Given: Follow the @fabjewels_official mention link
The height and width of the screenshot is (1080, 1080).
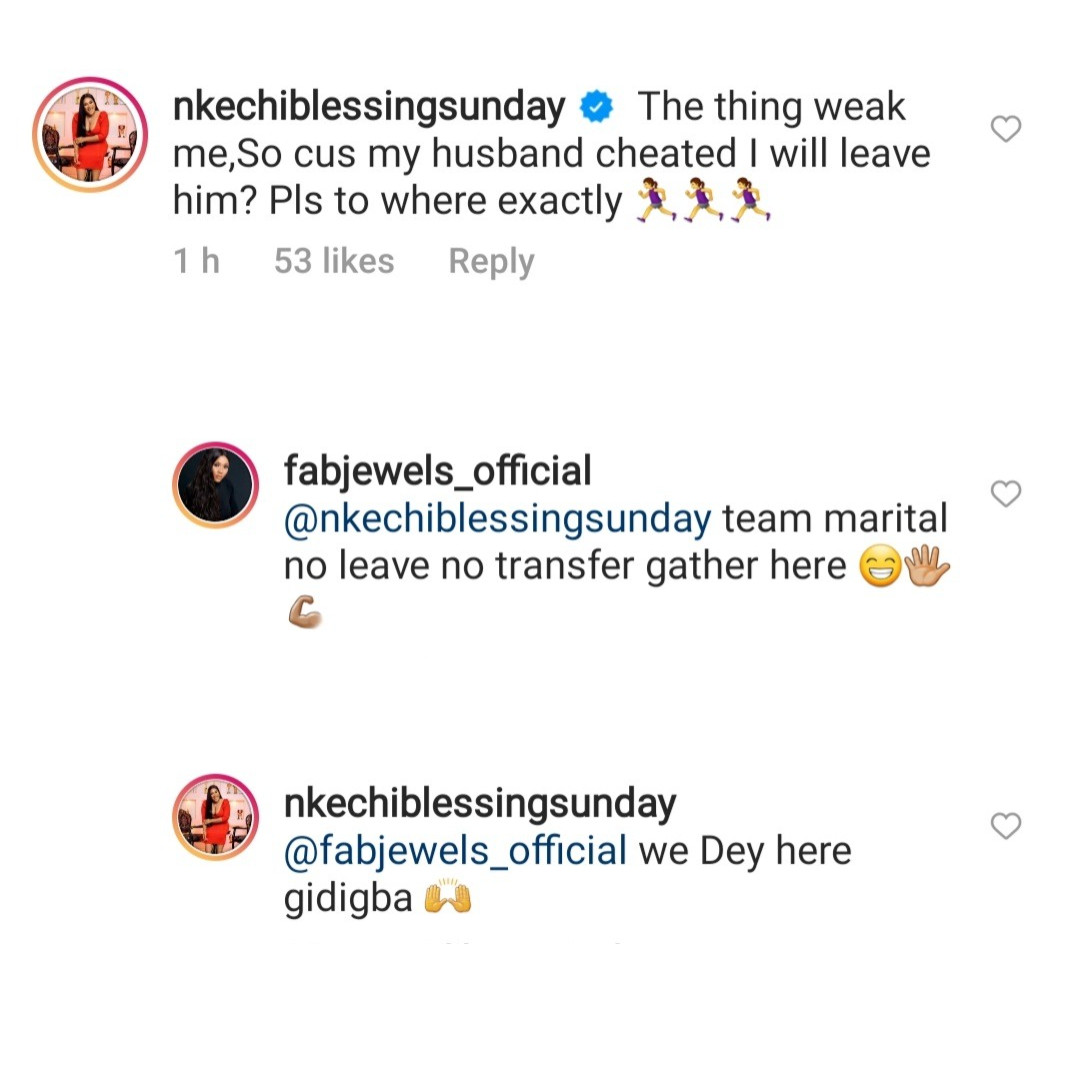Looking at the screenshot, I should point(455,851).
